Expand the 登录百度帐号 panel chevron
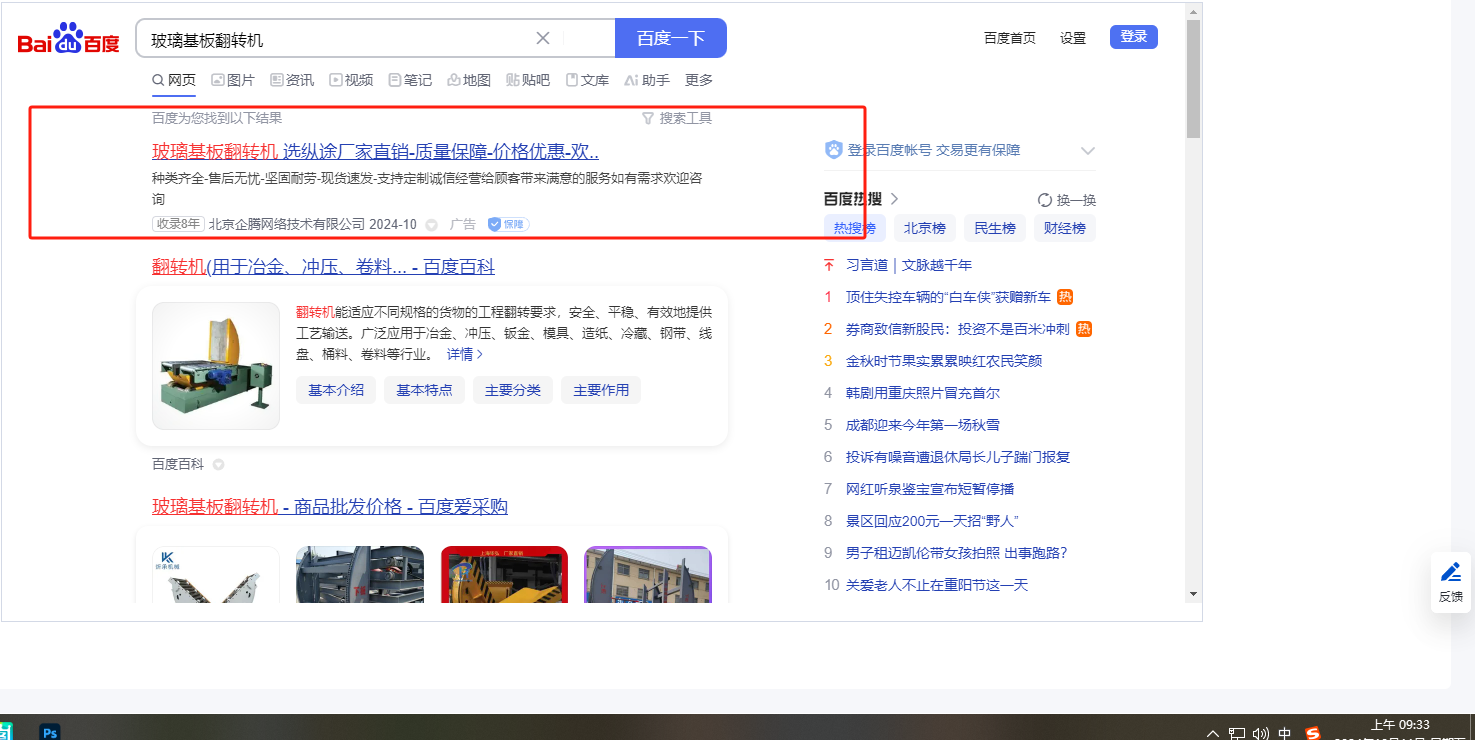The height and width of the screenshot is (740, 1475). coord(1088,150)
